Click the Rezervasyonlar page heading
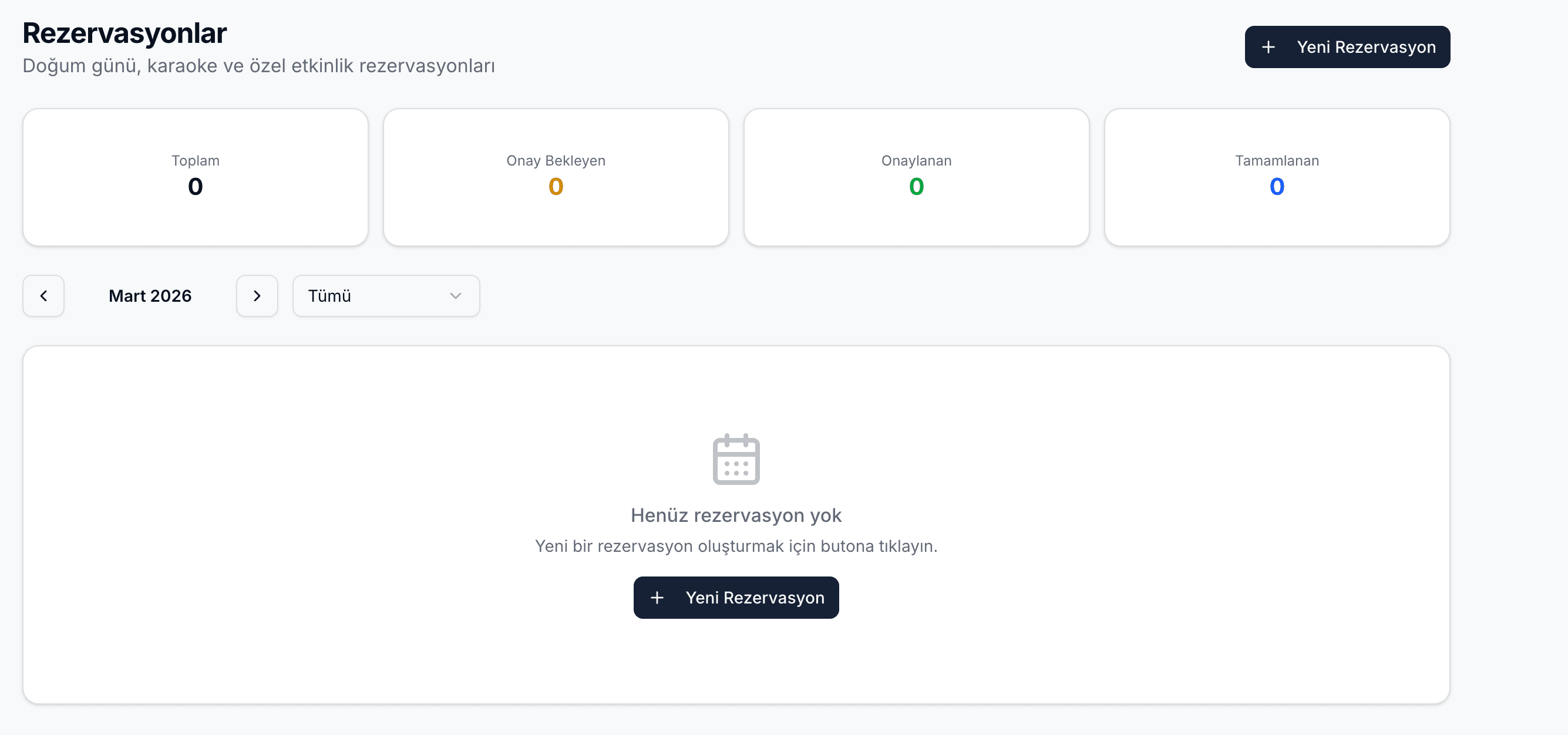This screenshot has height=735, width=1568. click(x=125, y=33)
